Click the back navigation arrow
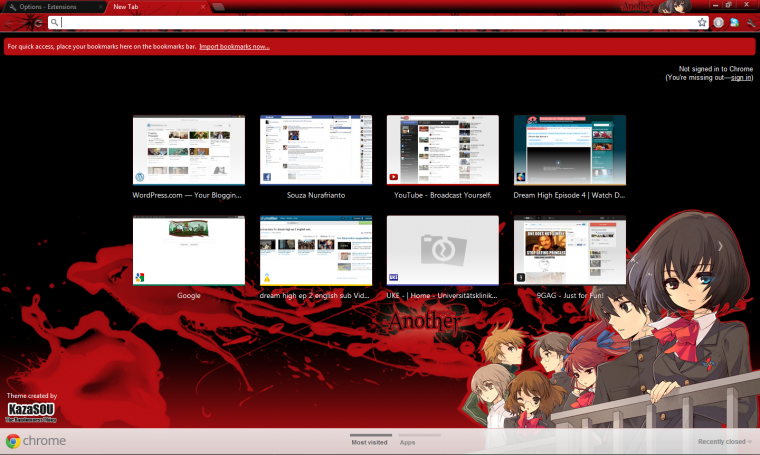760x455 pixels. [10, 22]
